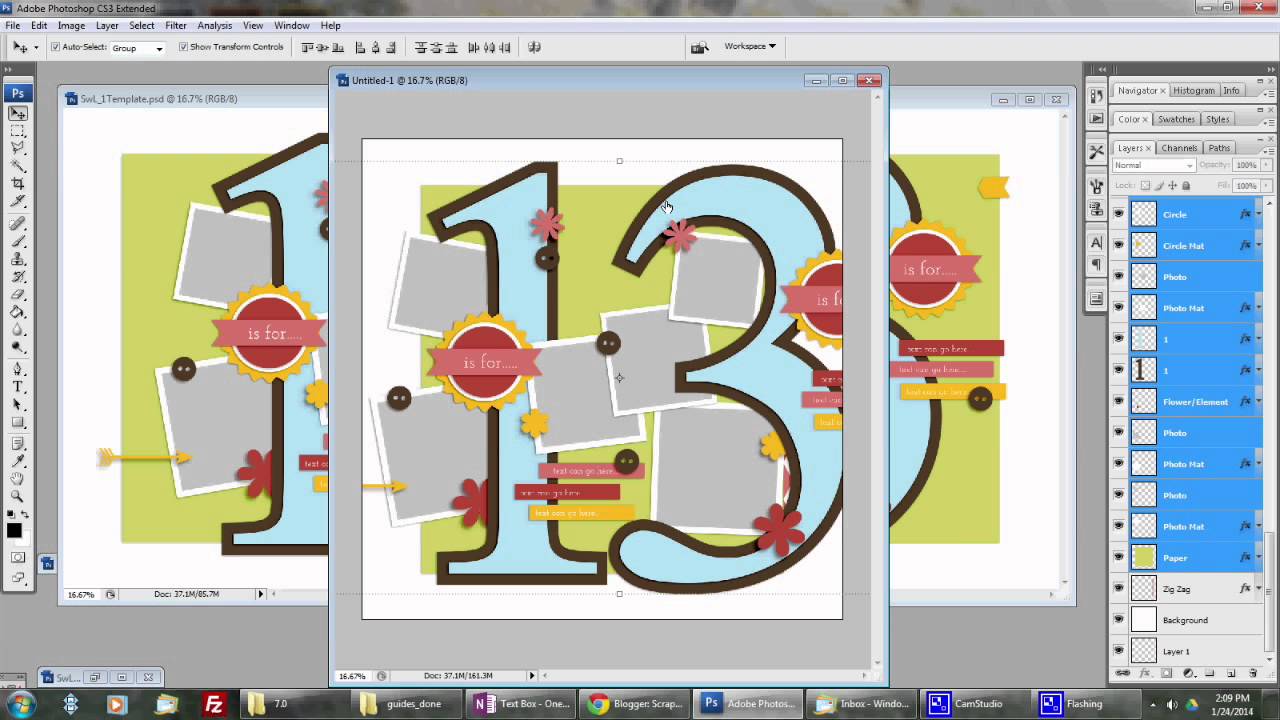Image resolution: width=1280 pixels, height=720 pixels.
Task: Hide the Flower/Element layer
Action: pyautogui.click(x=1118, y=401)
